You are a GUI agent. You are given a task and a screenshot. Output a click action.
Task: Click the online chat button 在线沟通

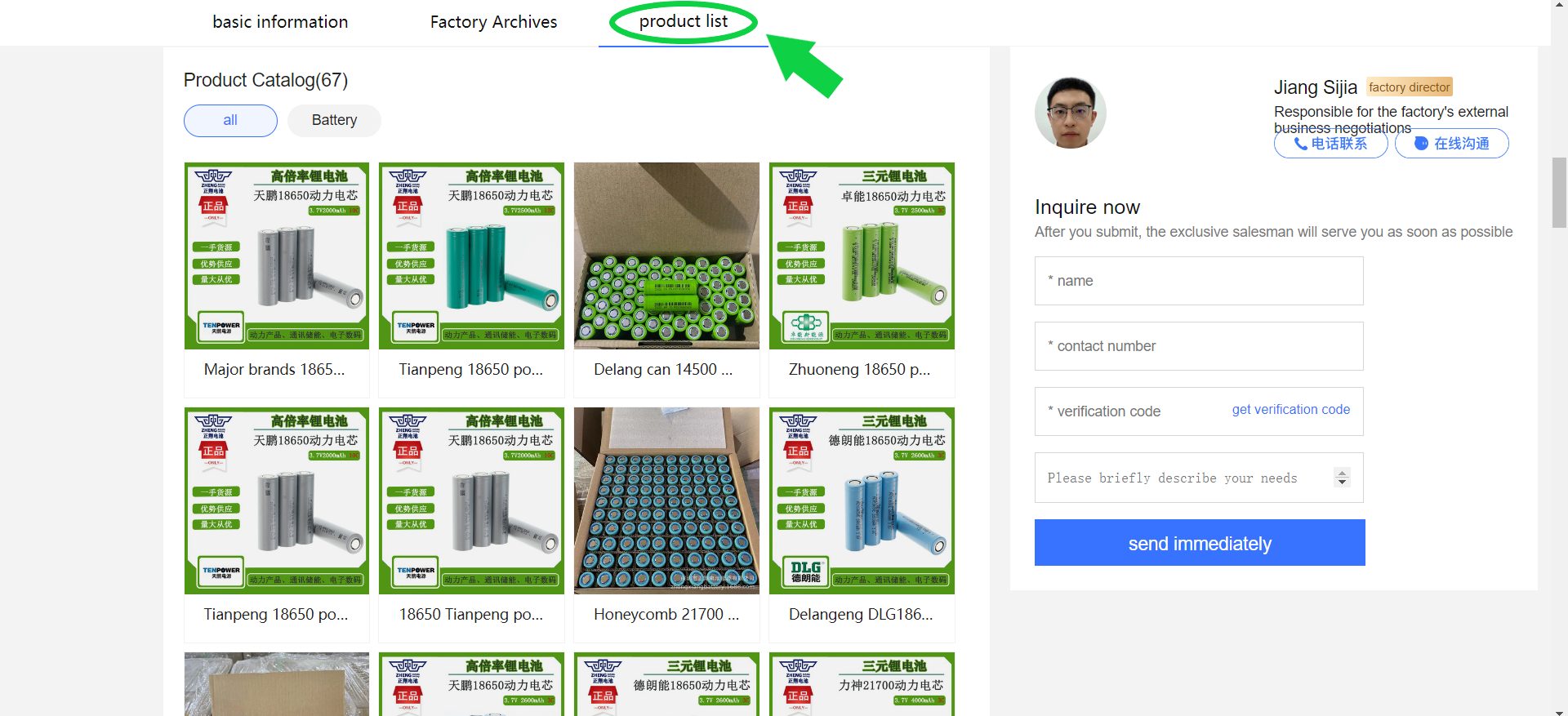[1451, 144]
